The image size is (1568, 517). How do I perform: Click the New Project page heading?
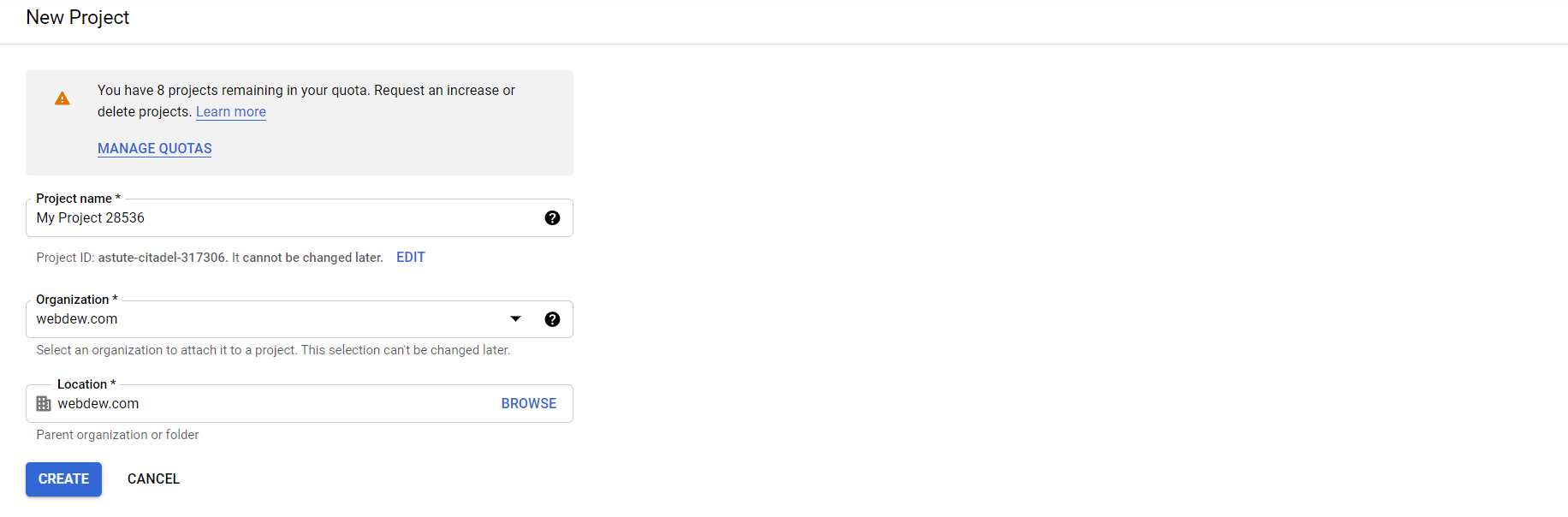(78, 17)
